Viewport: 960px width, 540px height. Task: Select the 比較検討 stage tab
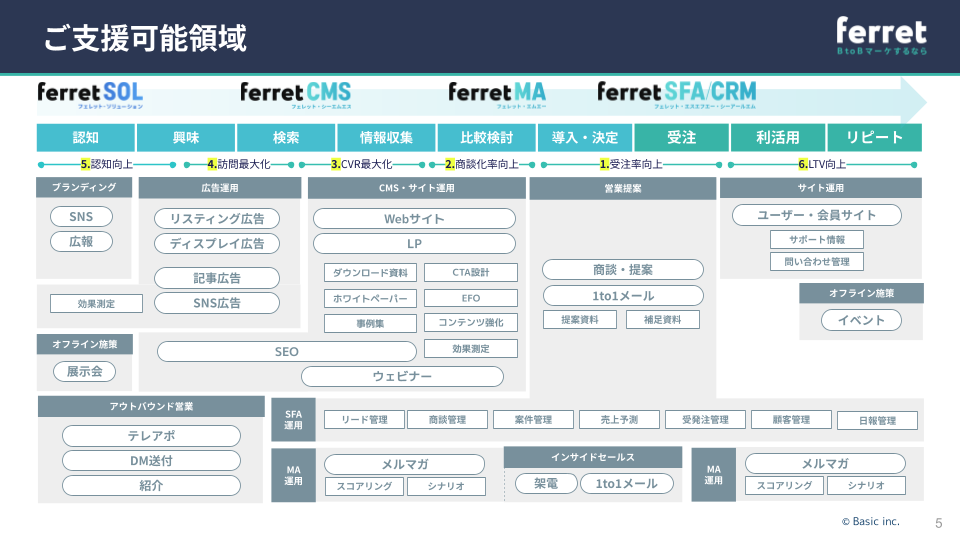tap(487, 138)
